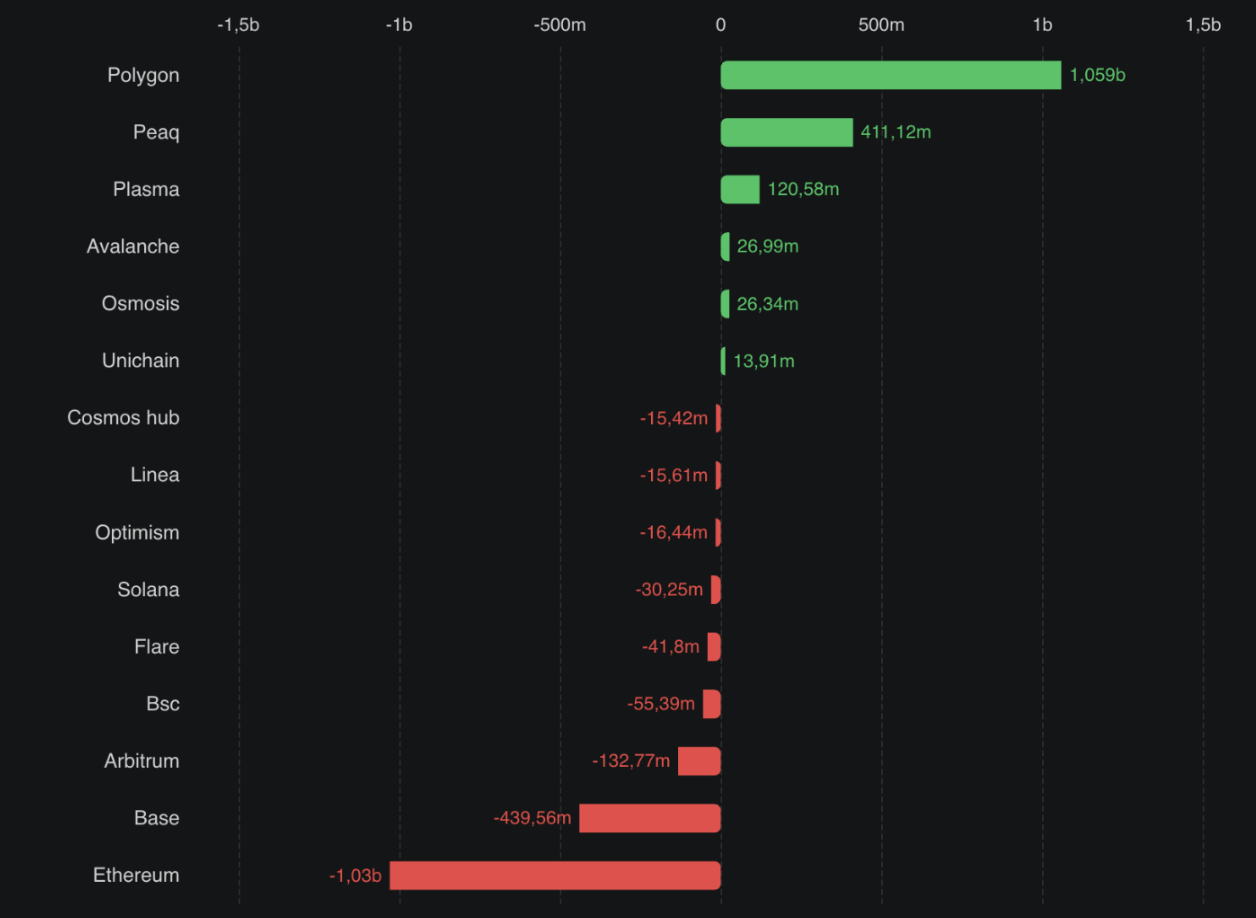This screenshot has height=918, width=1256.
Task: Select the Linea chain label
Action: 154,474
